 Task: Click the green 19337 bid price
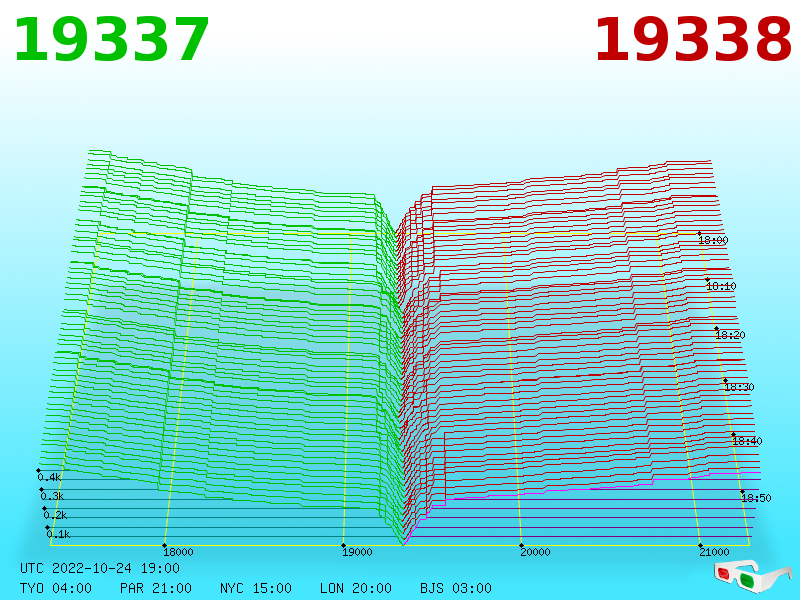(x=111, y=40)
